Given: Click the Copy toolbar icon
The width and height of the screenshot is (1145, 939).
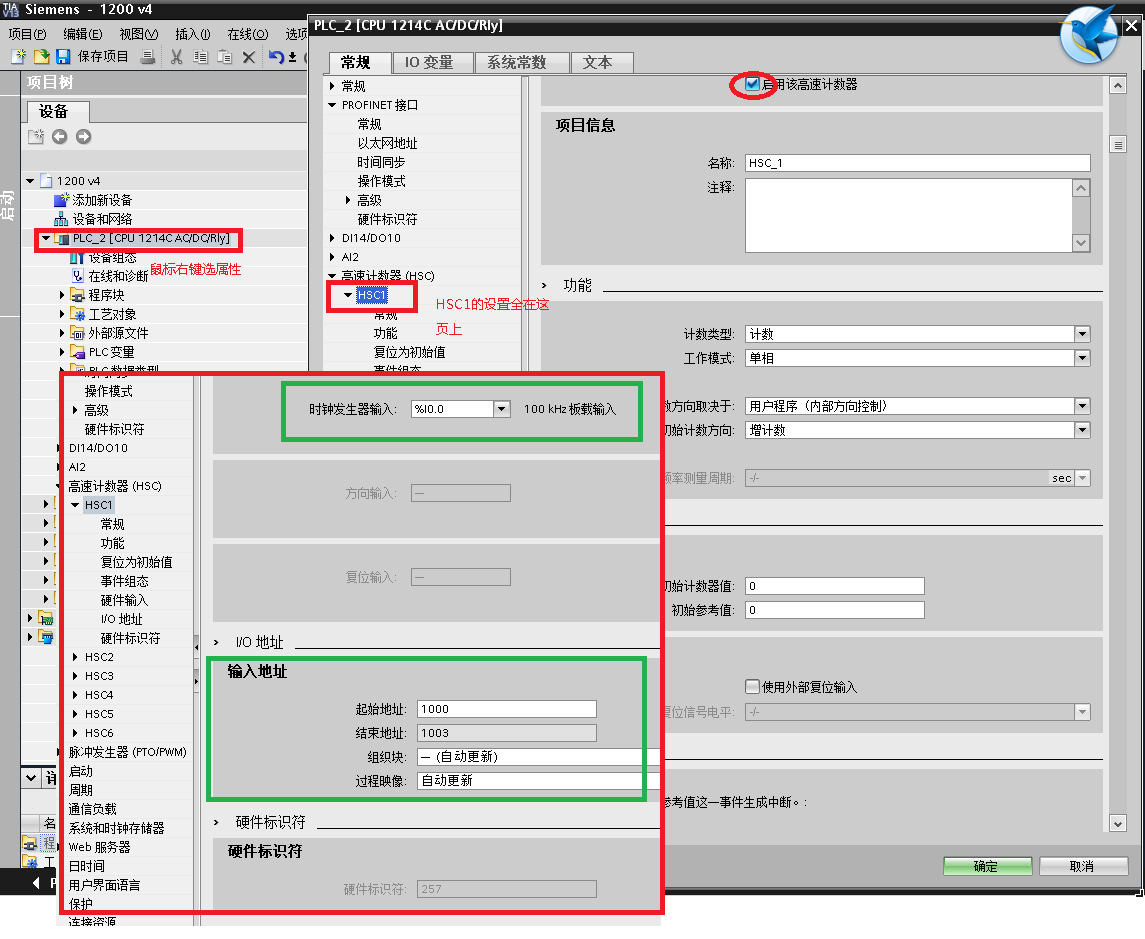Looking at the screenshot, I should 200,56.
